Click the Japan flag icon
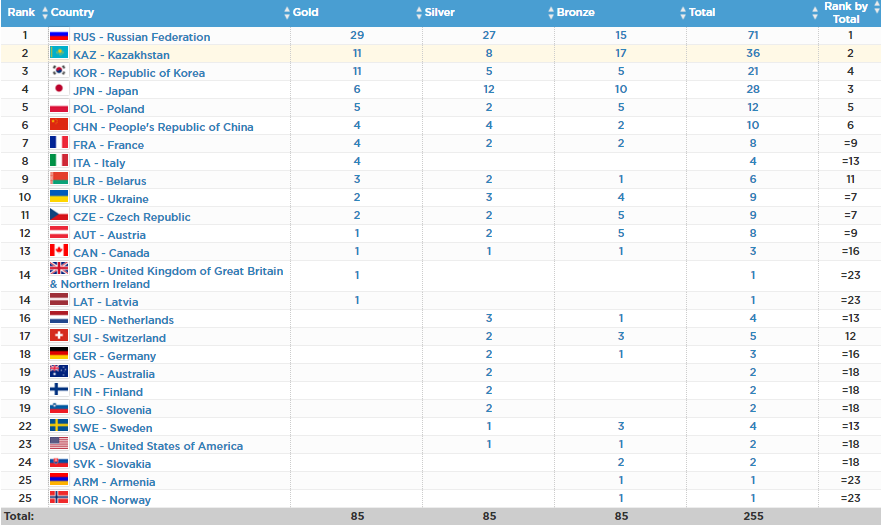 [x=59, y=90]
